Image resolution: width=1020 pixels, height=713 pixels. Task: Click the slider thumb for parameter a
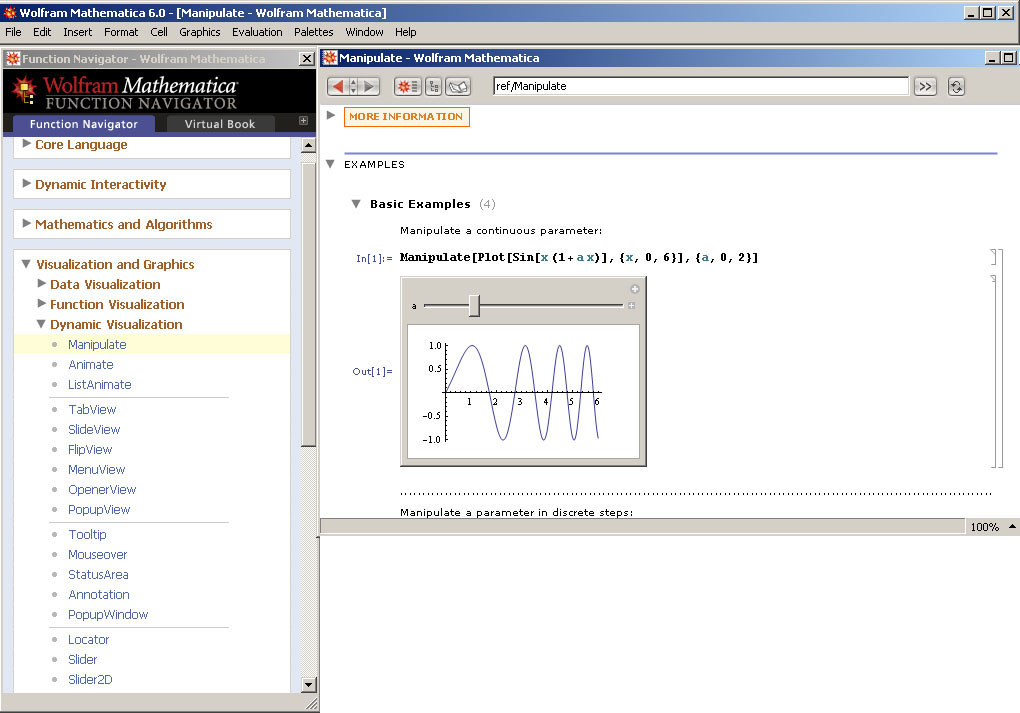coord(474,305)
